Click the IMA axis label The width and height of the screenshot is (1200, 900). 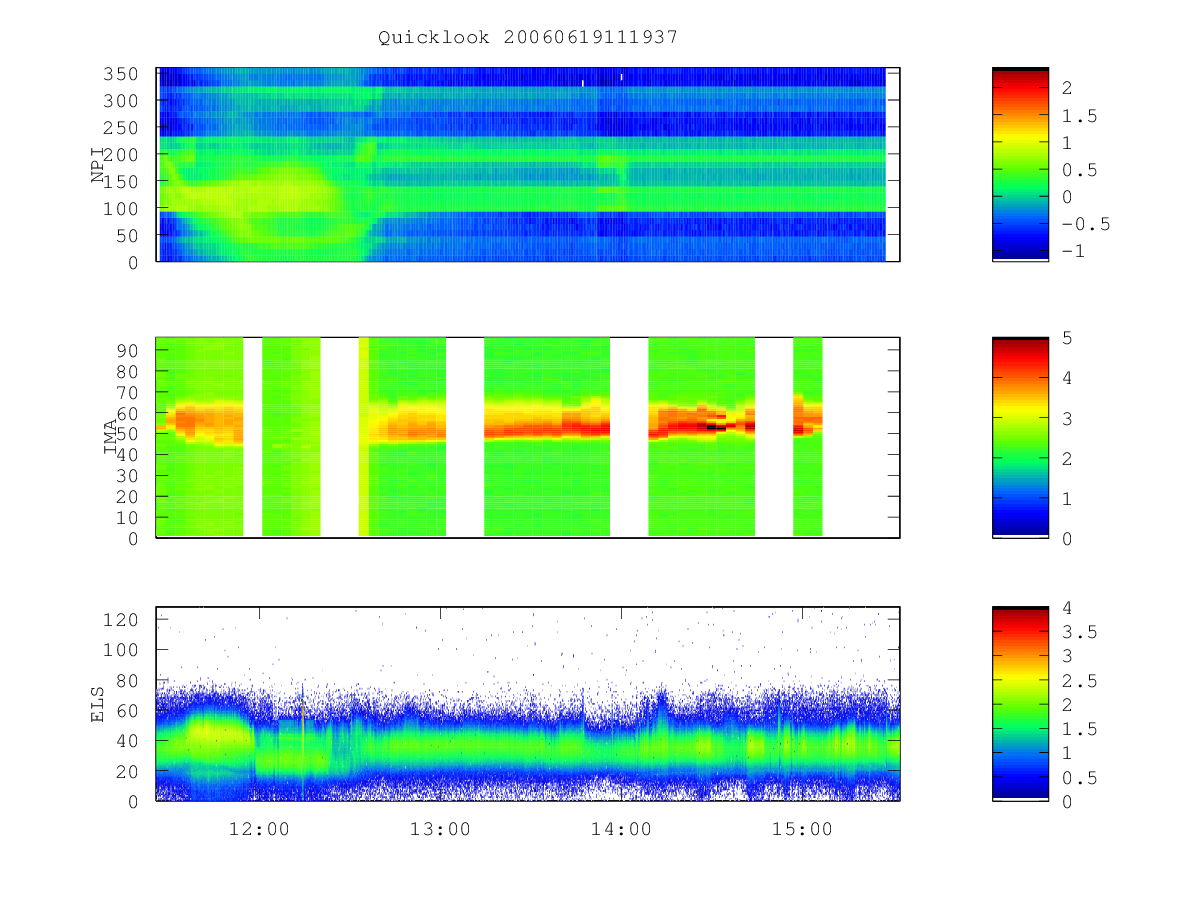pyautogui.click(x=110, y=437)
